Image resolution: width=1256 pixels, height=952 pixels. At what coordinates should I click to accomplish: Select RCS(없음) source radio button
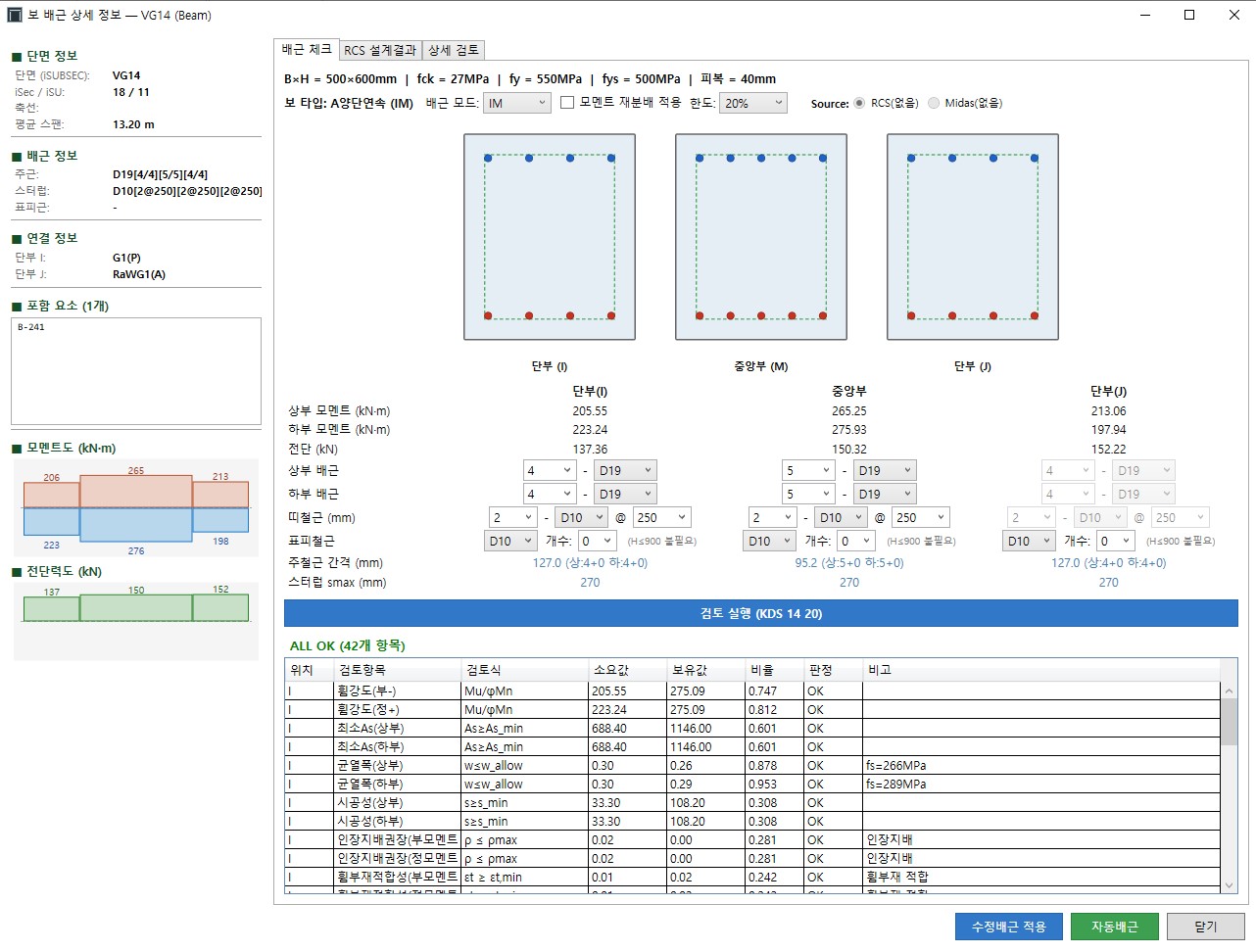859,103
